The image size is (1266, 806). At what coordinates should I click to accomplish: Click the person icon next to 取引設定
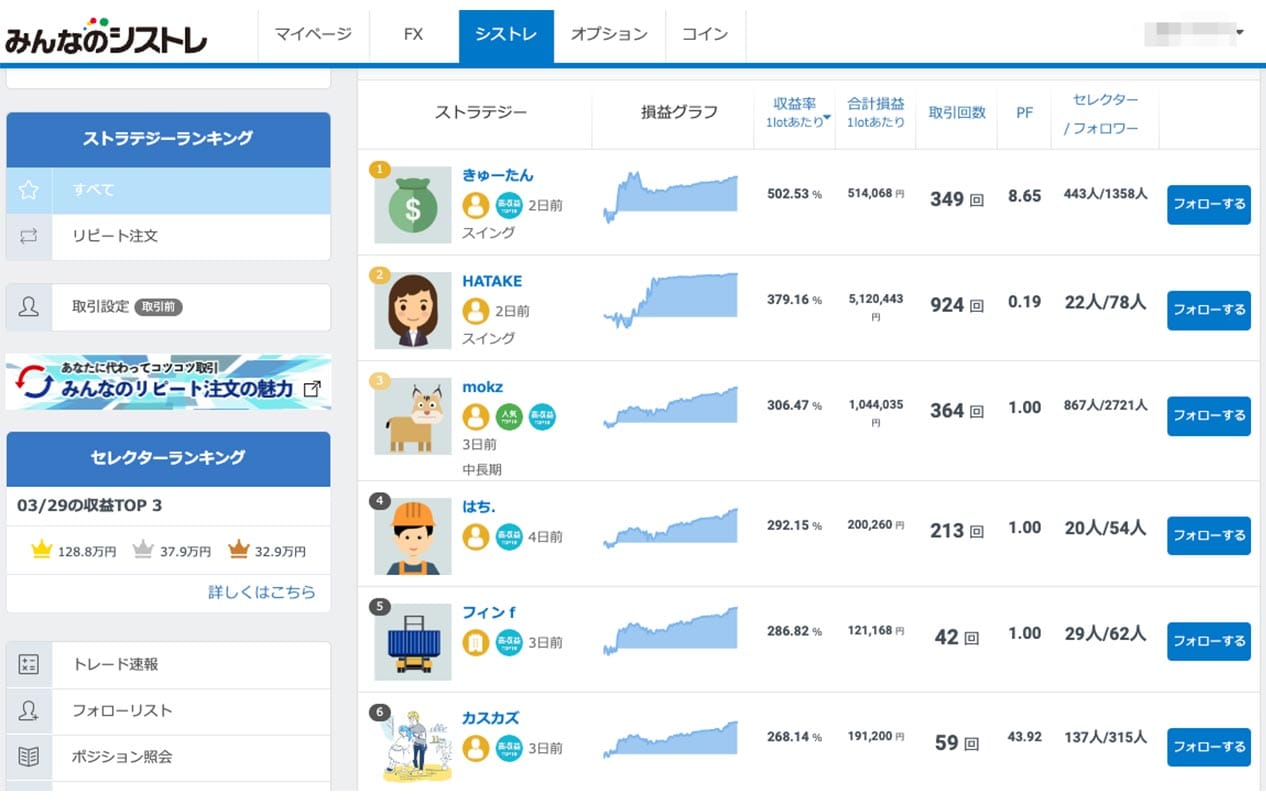pos(28,307)
